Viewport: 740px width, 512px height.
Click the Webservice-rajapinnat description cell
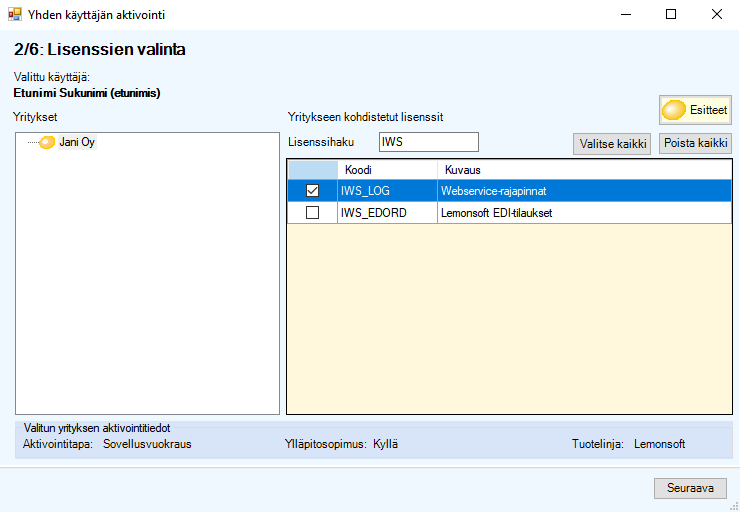pos(583,191)
